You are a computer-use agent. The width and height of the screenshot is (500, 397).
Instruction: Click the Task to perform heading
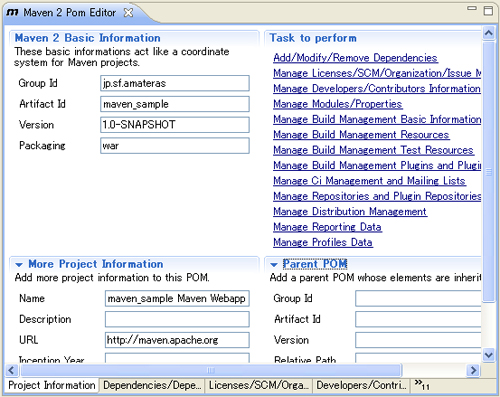313,38
